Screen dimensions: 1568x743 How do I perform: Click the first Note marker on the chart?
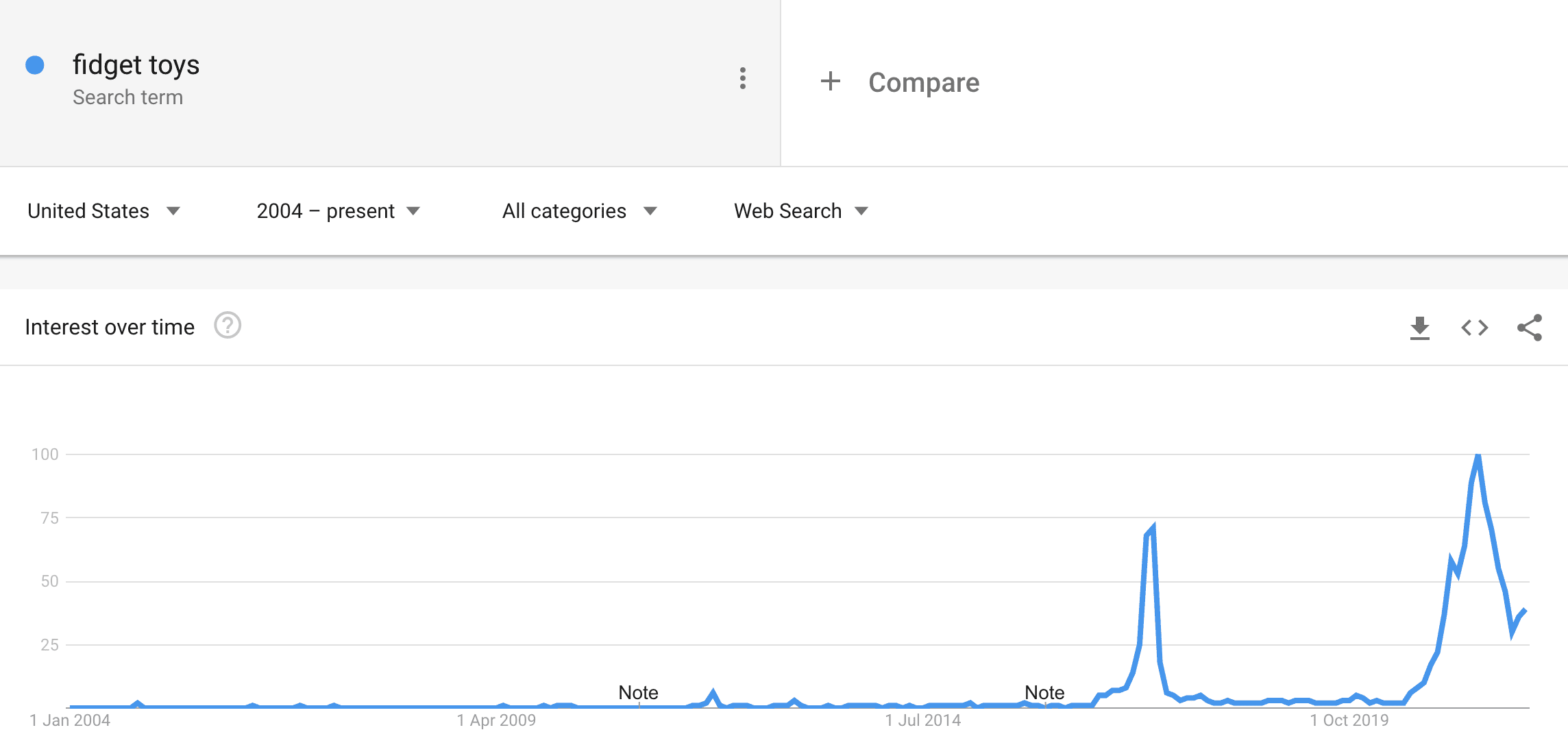pos(638,693)
